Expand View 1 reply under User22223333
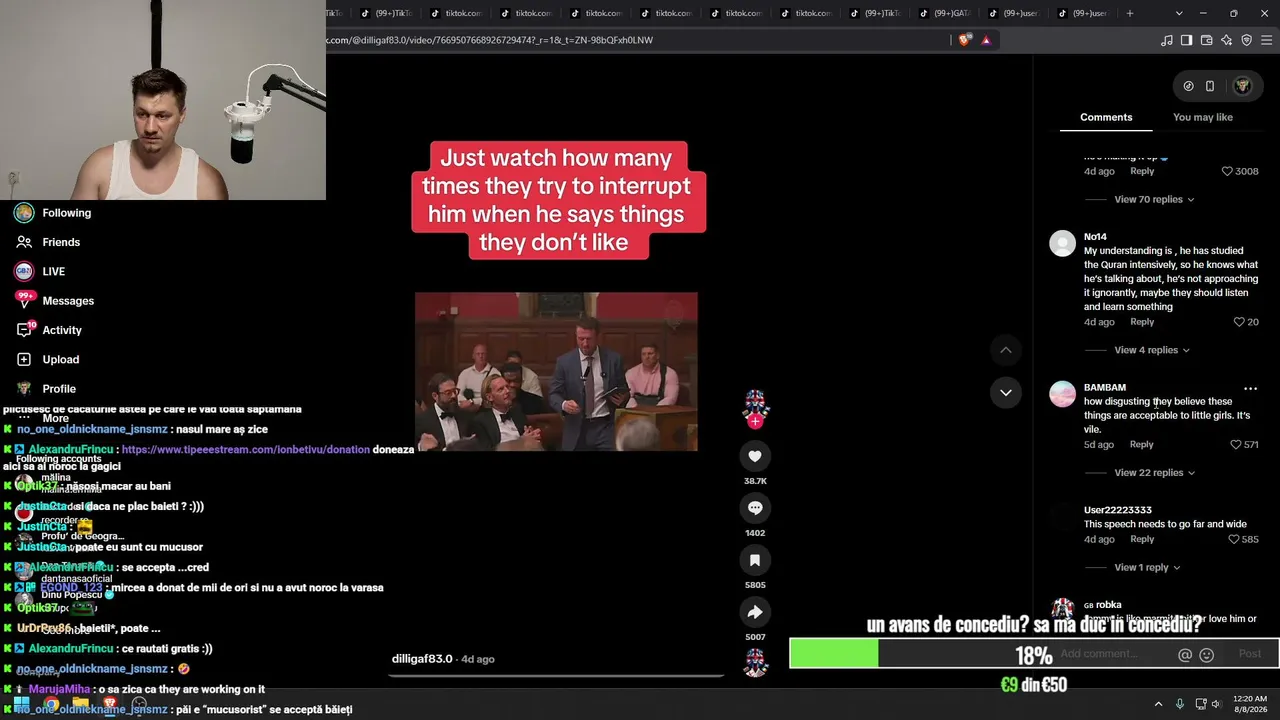The width and height of the screenshot is (1280, 720). (x=1147, y=567)
